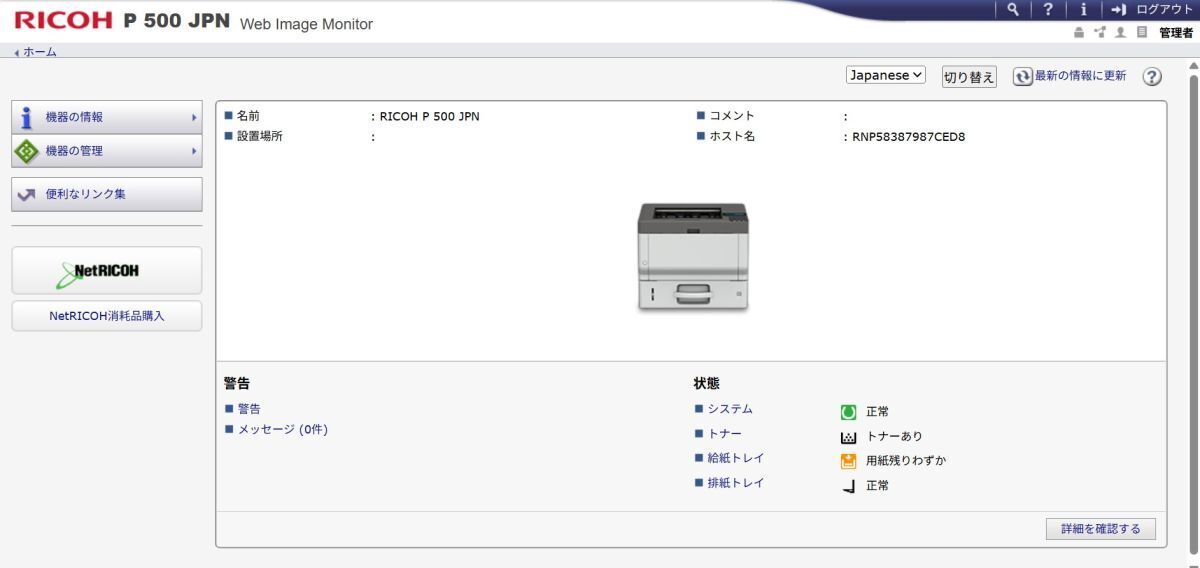This screenshot has height=568, width=1200.
Task: Click the arrow icon on 便利なリンク集
Action: point(26,194)
